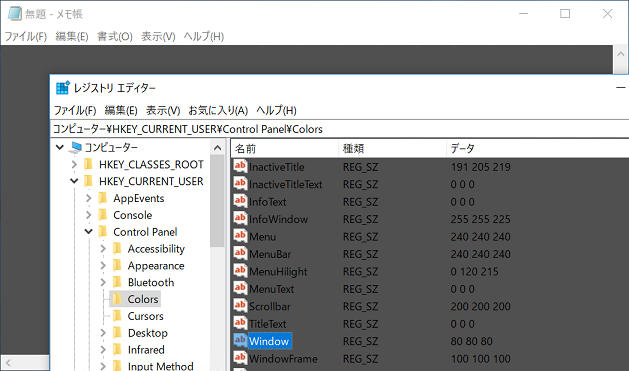629x371 pixels.
Task: Expand the AppEvents key
Action: point(89,198)
